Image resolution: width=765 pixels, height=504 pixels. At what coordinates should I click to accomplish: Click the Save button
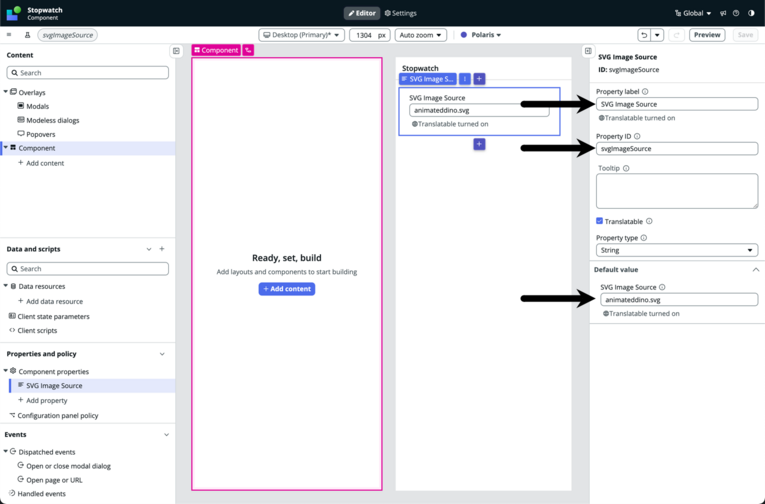click(x=745, y=35)
